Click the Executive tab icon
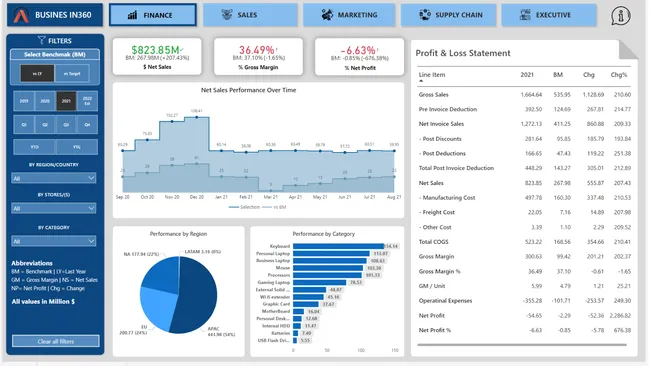Image resolution: width=650 pixels, height=366 pixels. coord(525,15)
